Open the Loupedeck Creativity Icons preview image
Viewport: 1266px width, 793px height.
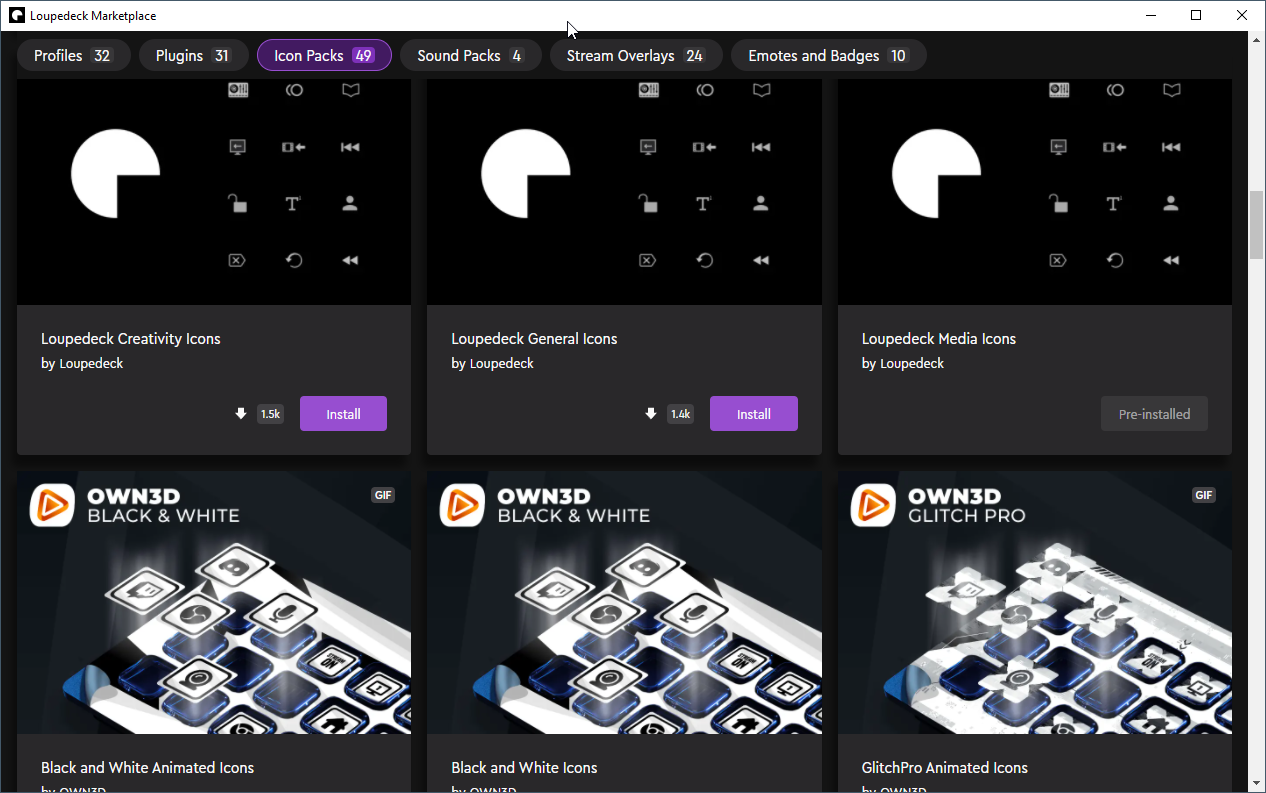click(214, 191)
